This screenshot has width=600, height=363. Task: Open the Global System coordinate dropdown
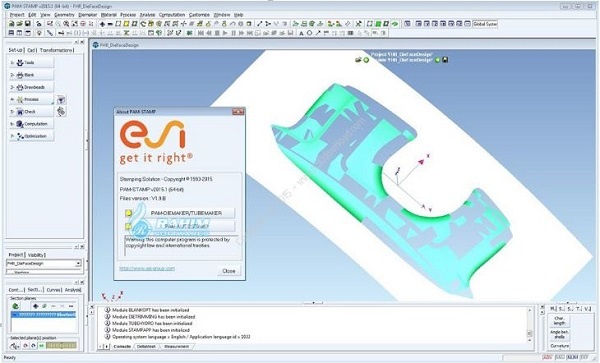tap(484, 24)
